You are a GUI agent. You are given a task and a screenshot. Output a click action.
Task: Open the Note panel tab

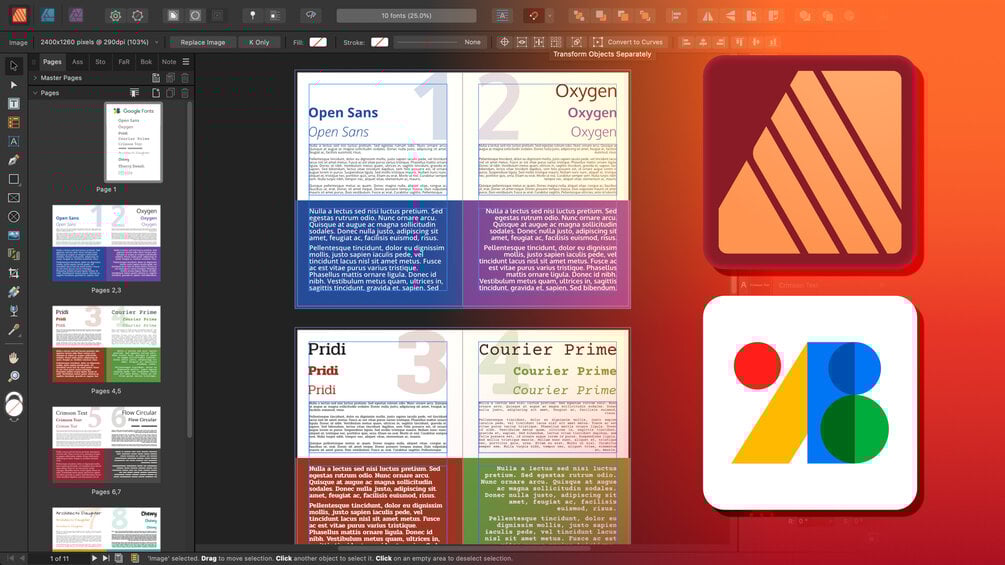click(x=169, y=61)
